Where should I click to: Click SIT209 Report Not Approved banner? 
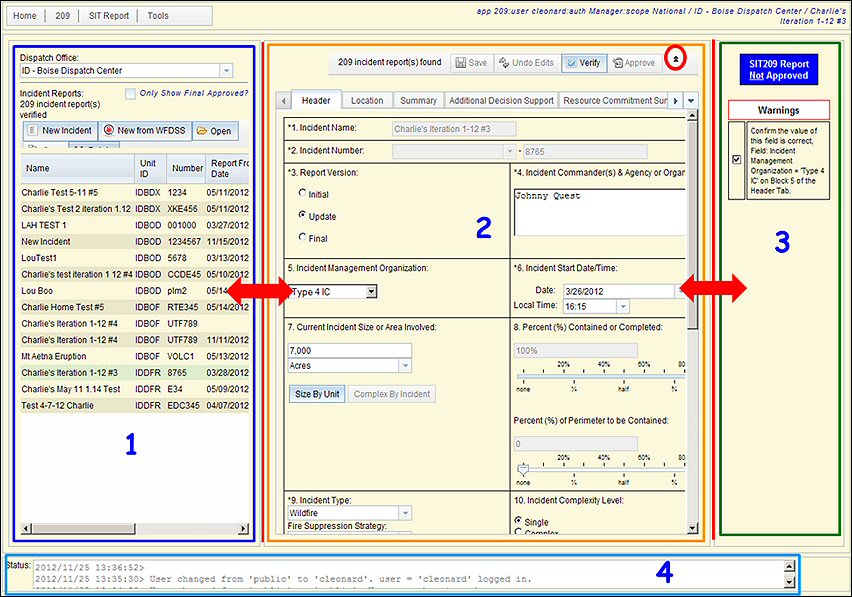click(x=779, y=70)
